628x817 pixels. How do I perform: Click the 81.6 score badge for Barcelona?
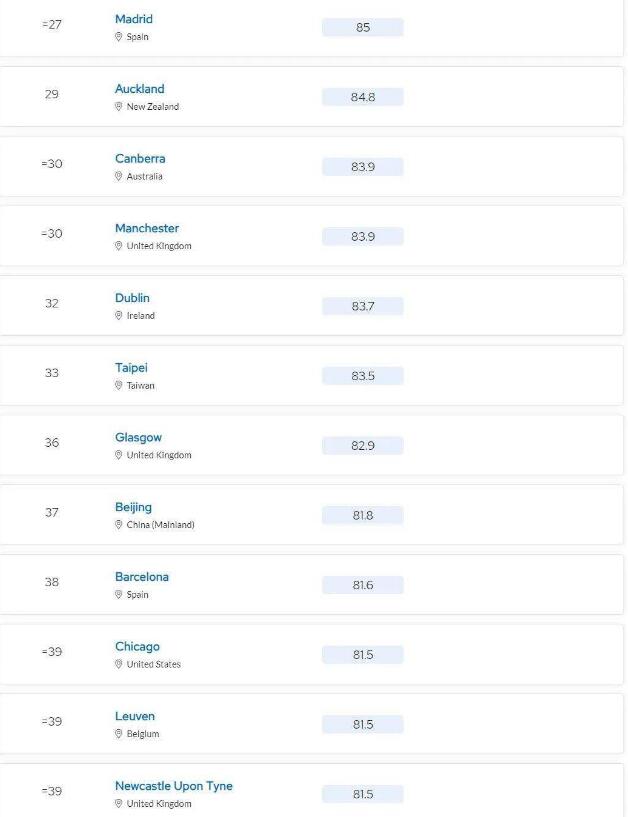click(363, 585)
